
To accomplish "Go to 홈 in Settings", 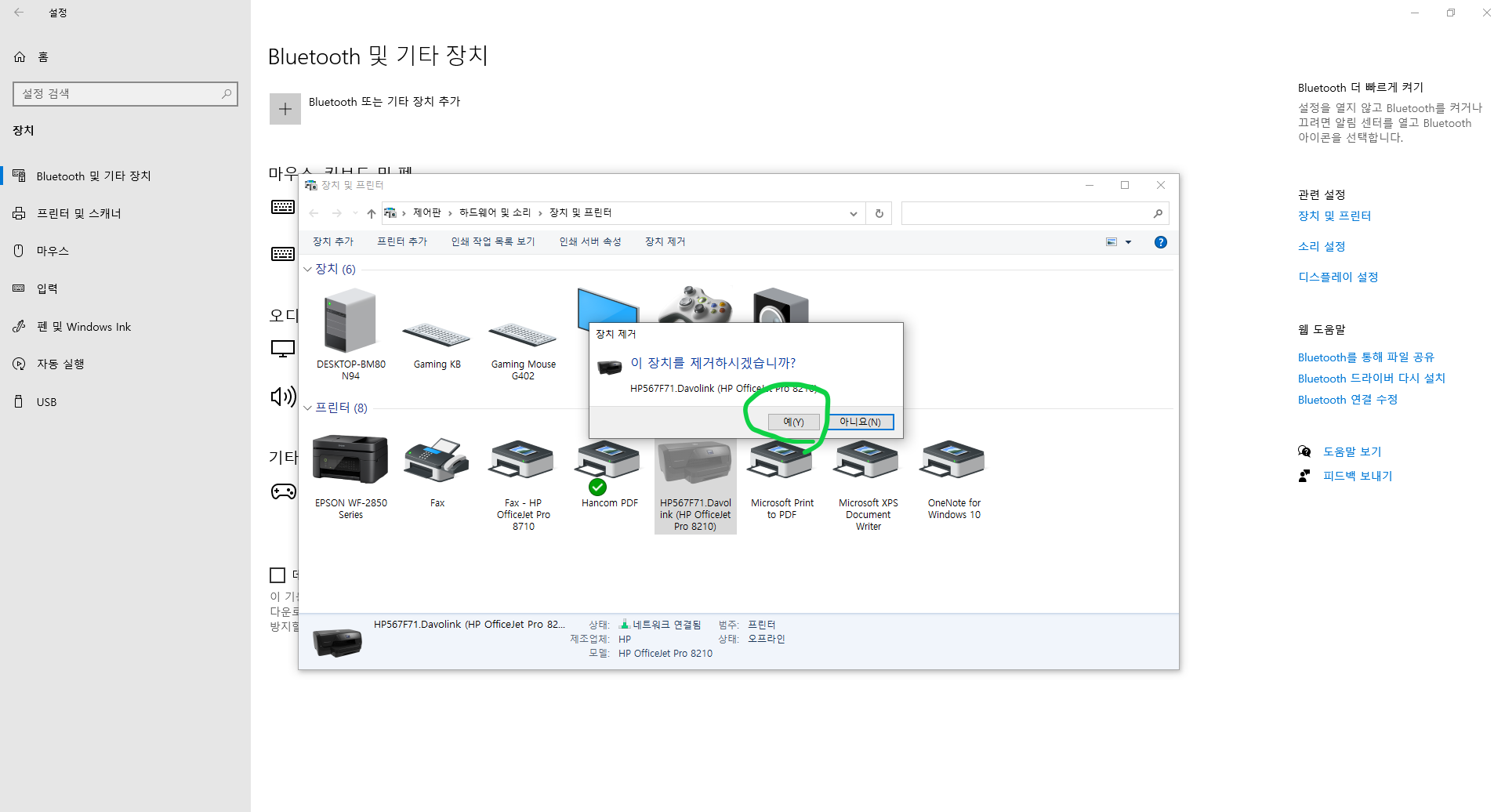I will (125, 56).
